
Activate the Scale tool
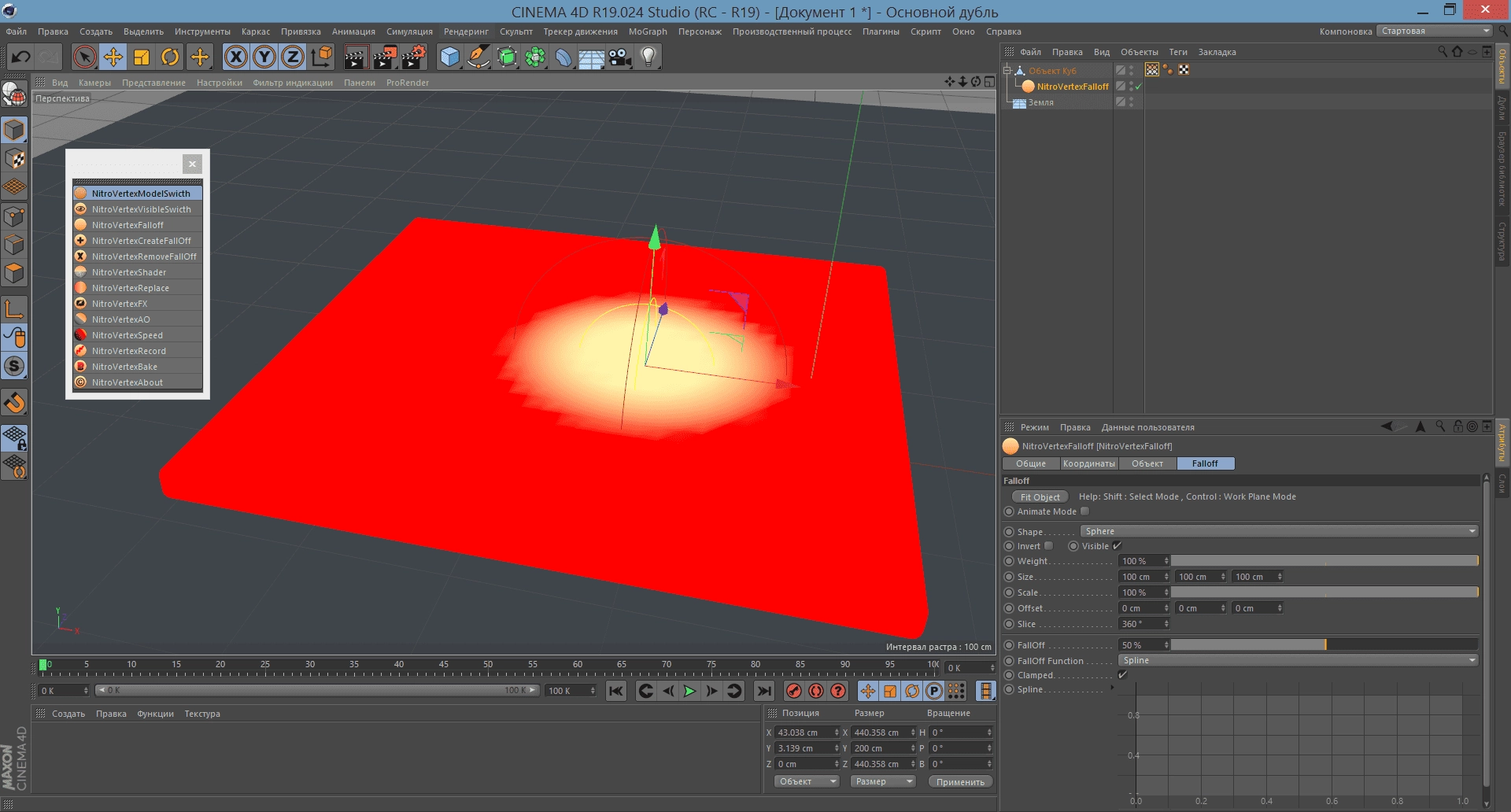[142, 57]
